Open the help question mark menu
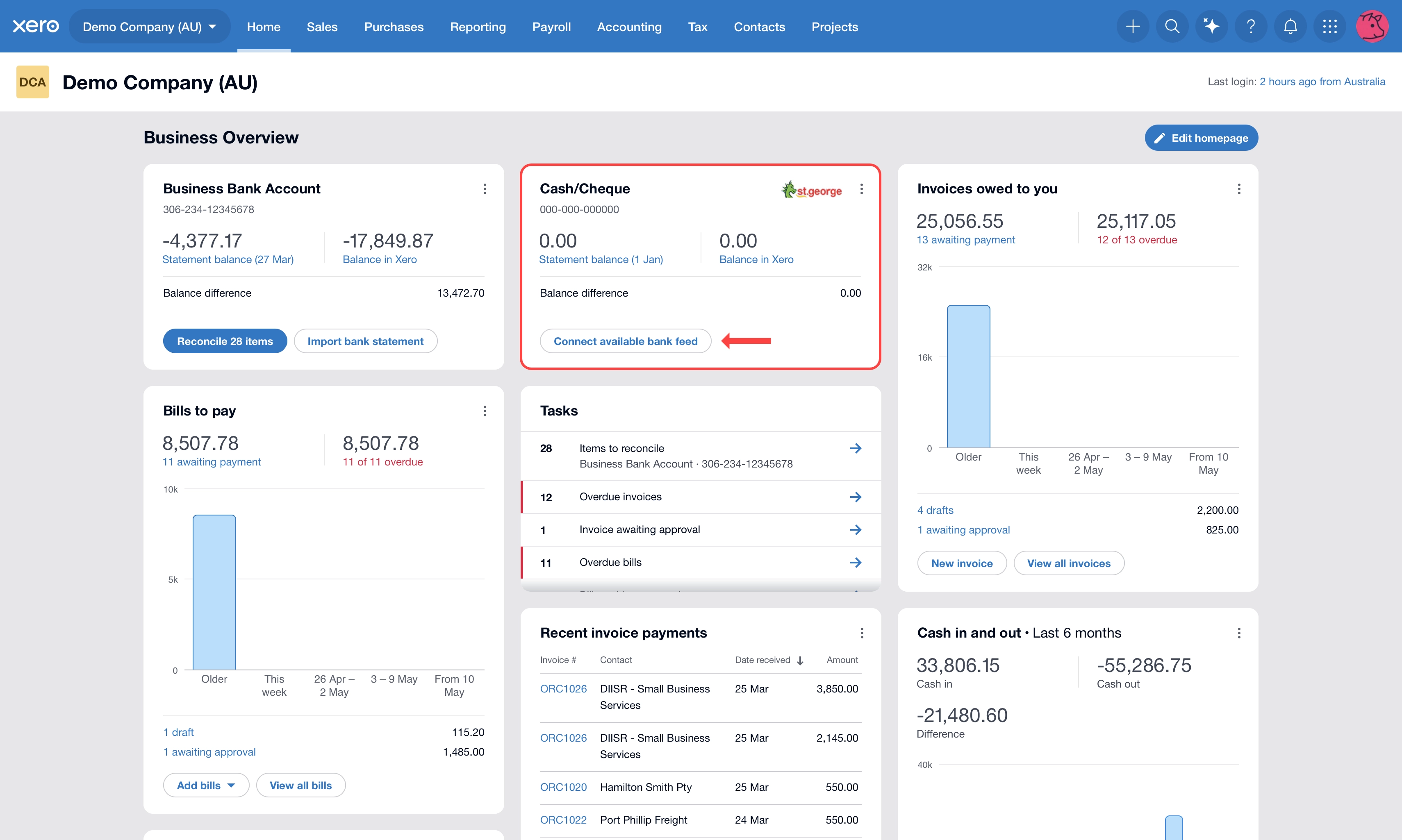The height and width of the screenshot is (840, 1402). [1251, 27]
